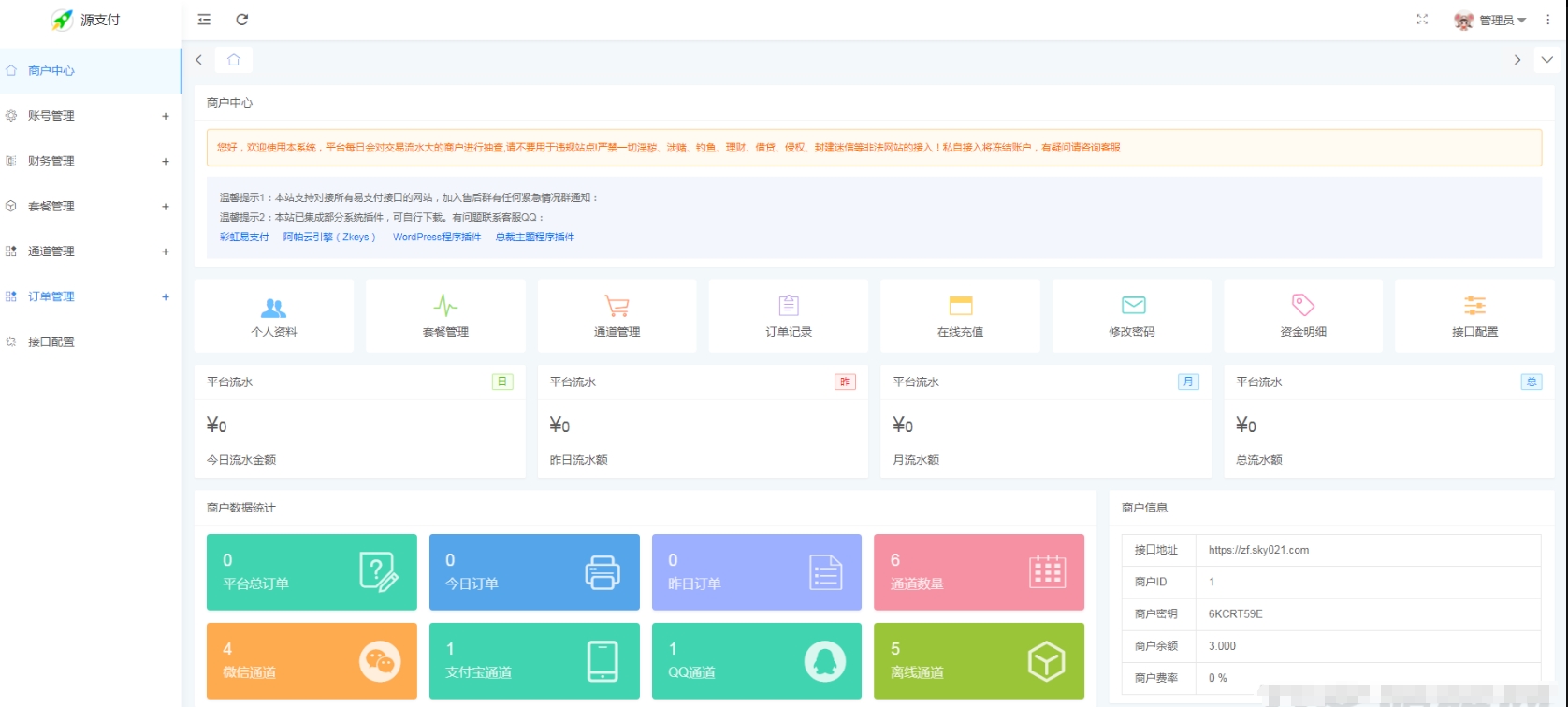Screen dimensions: 1568x707
Task: Open 通道管理 sidebar menu
Action: click(x=91, y=252)
